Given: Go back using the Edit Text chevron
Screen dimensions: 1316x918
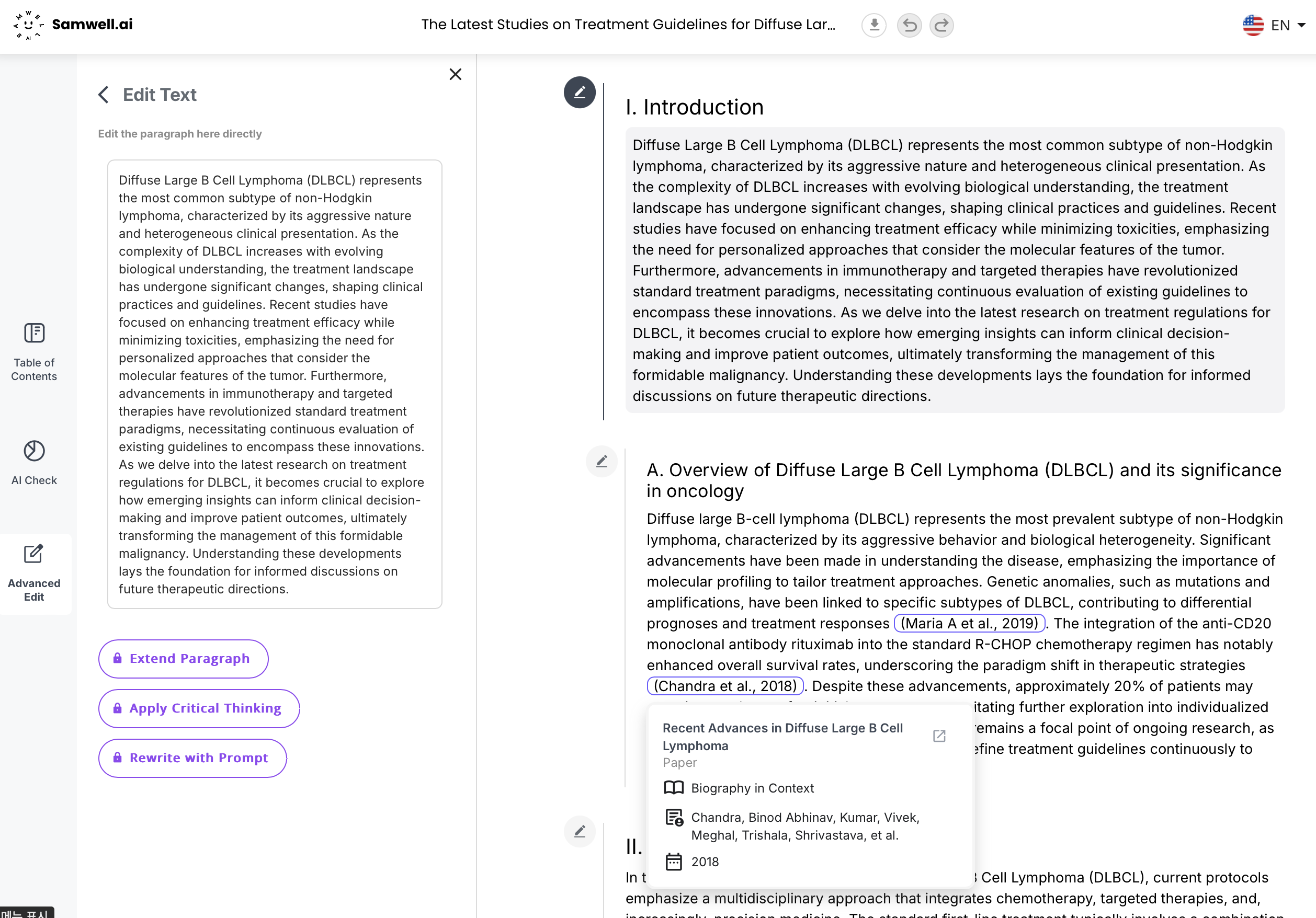Looking at the screenshot, I should click(104, 95).
